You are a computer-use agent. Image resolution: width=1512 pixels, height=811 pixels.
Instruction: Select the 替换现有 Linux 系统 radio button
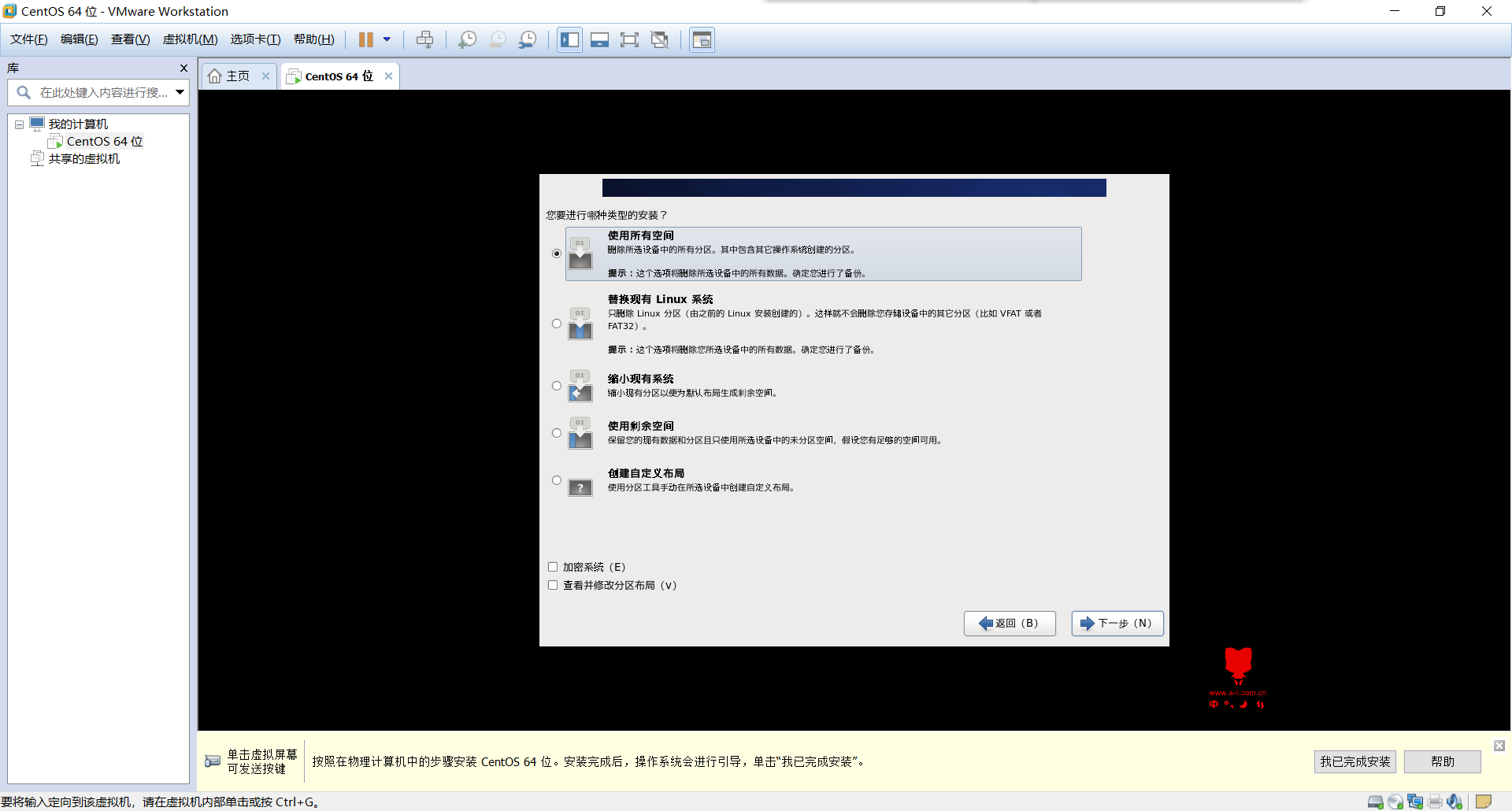tap(557, 324)
